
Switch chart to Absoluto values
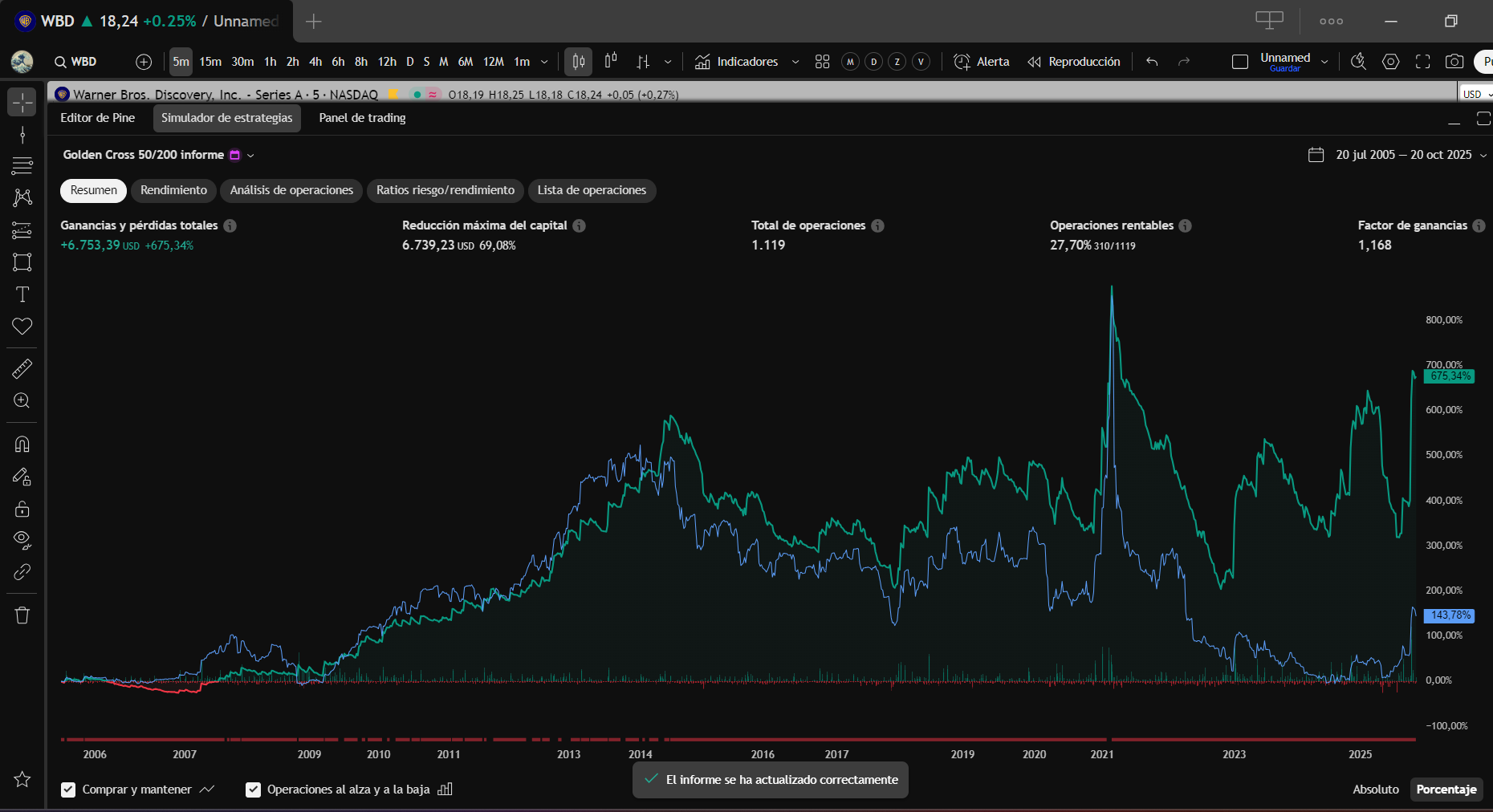pos(1375,790)
